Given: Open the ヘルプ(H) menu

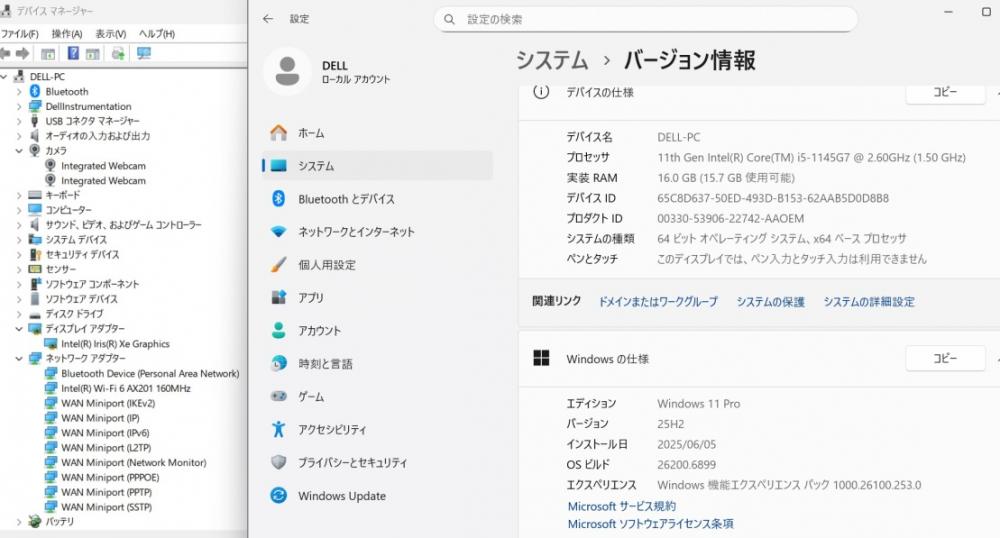Looking at the screenshot, I should 157,34.
